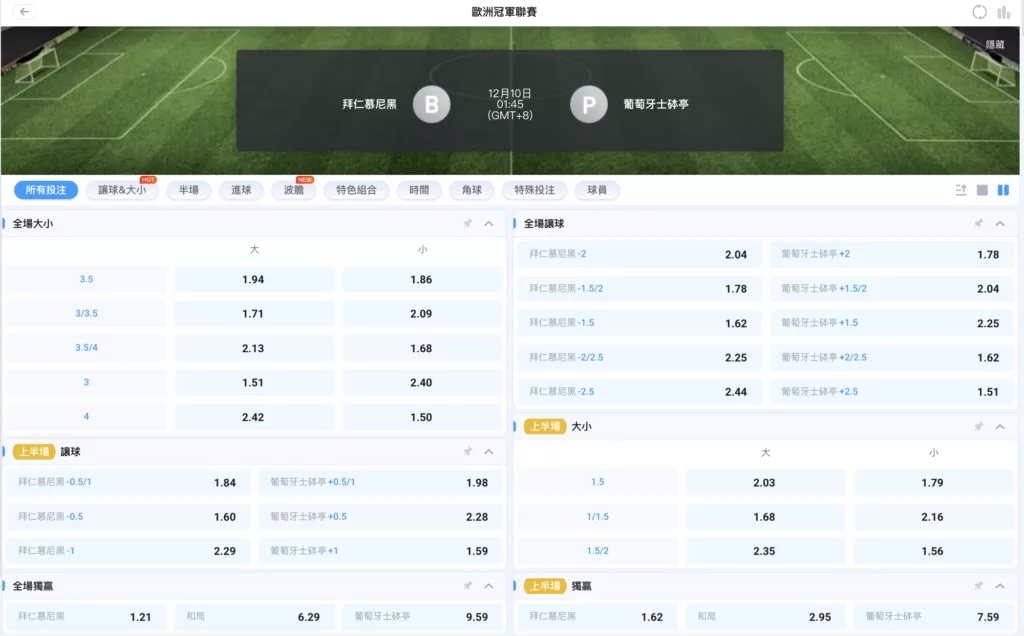Open the statistics bar chart icon
This screenshot has height=636, width=1024.
(1003, 12)
